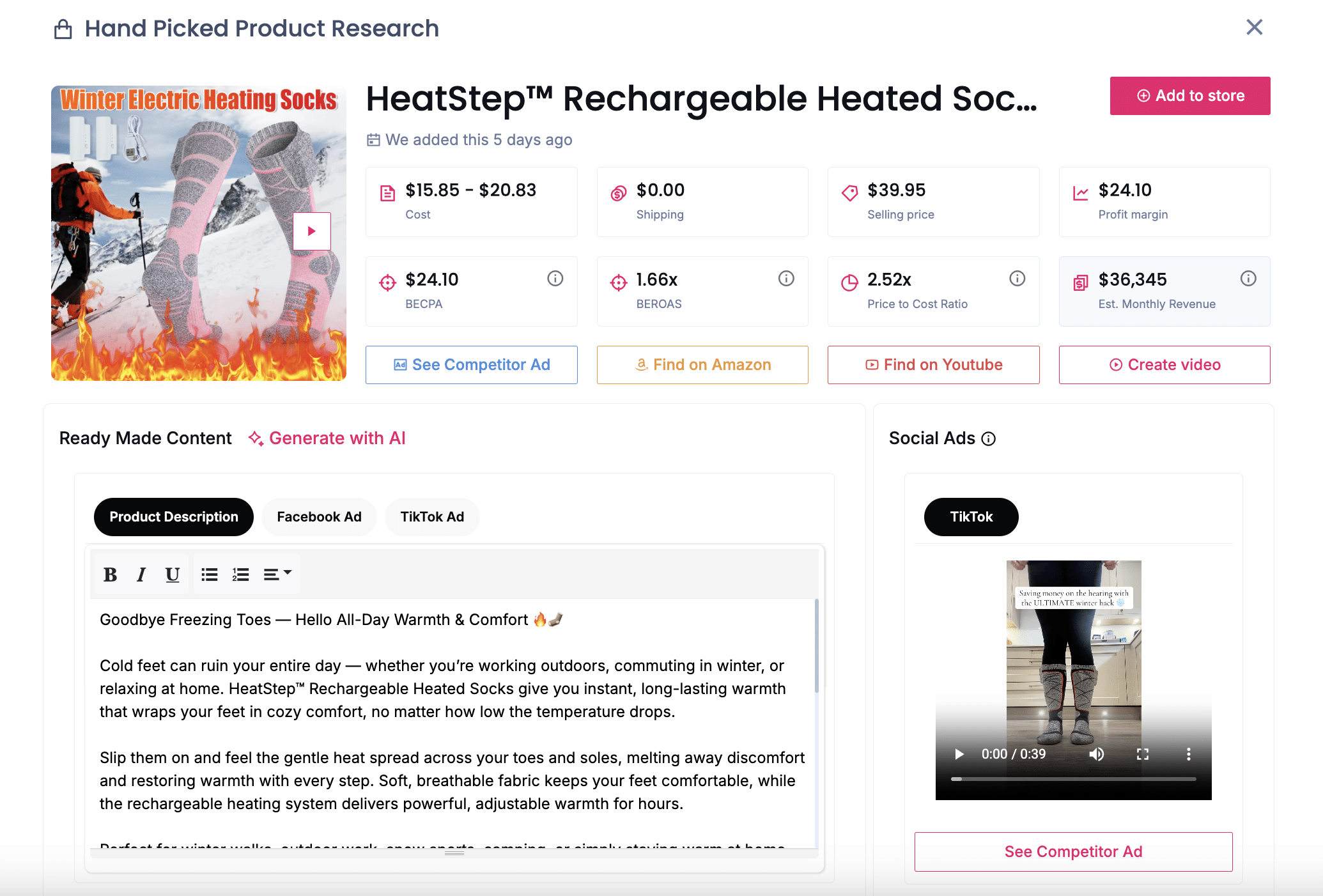Click the Price to Cost Ratio info icon
The height and width of the screenshot is (896, 1323).
[x=1017, y=279]
